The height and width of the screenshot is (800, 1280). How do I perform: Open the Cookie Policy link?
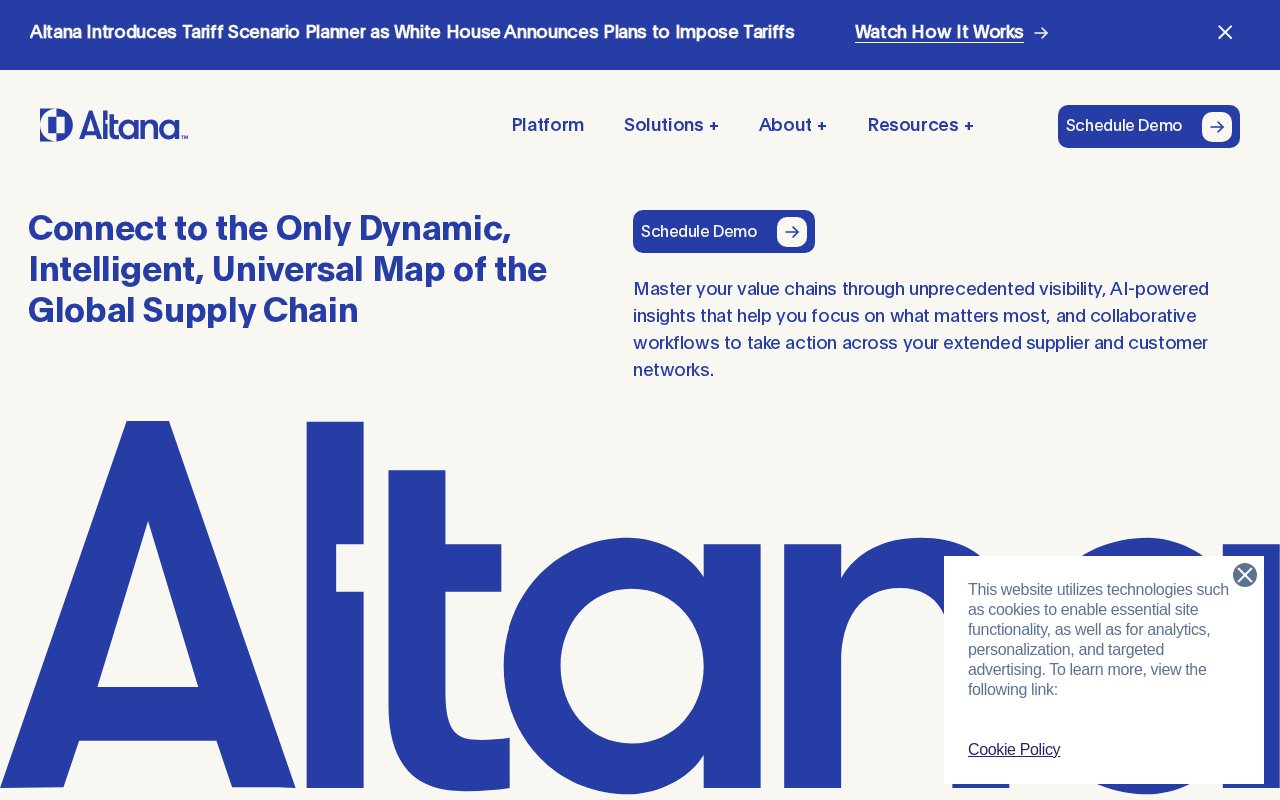1014,750
